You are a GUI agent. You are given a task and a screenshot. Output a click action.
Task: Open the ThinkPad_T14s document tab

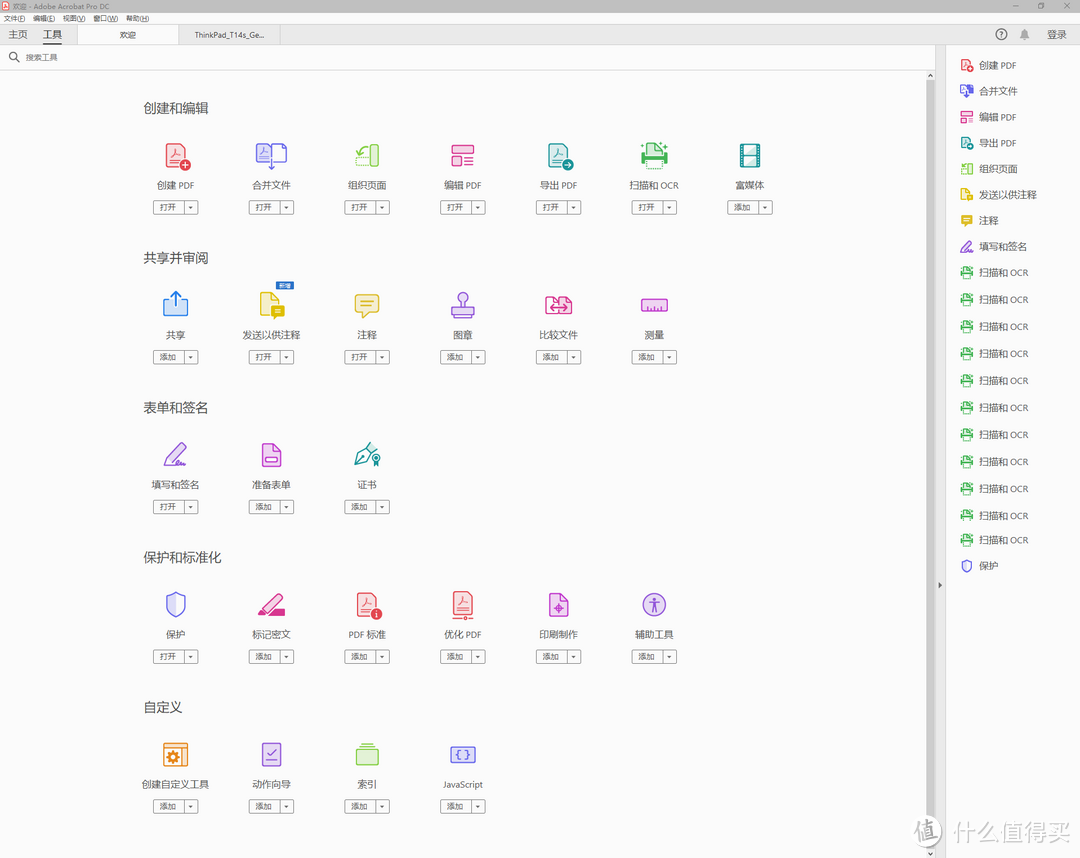(x=229, y=35)
